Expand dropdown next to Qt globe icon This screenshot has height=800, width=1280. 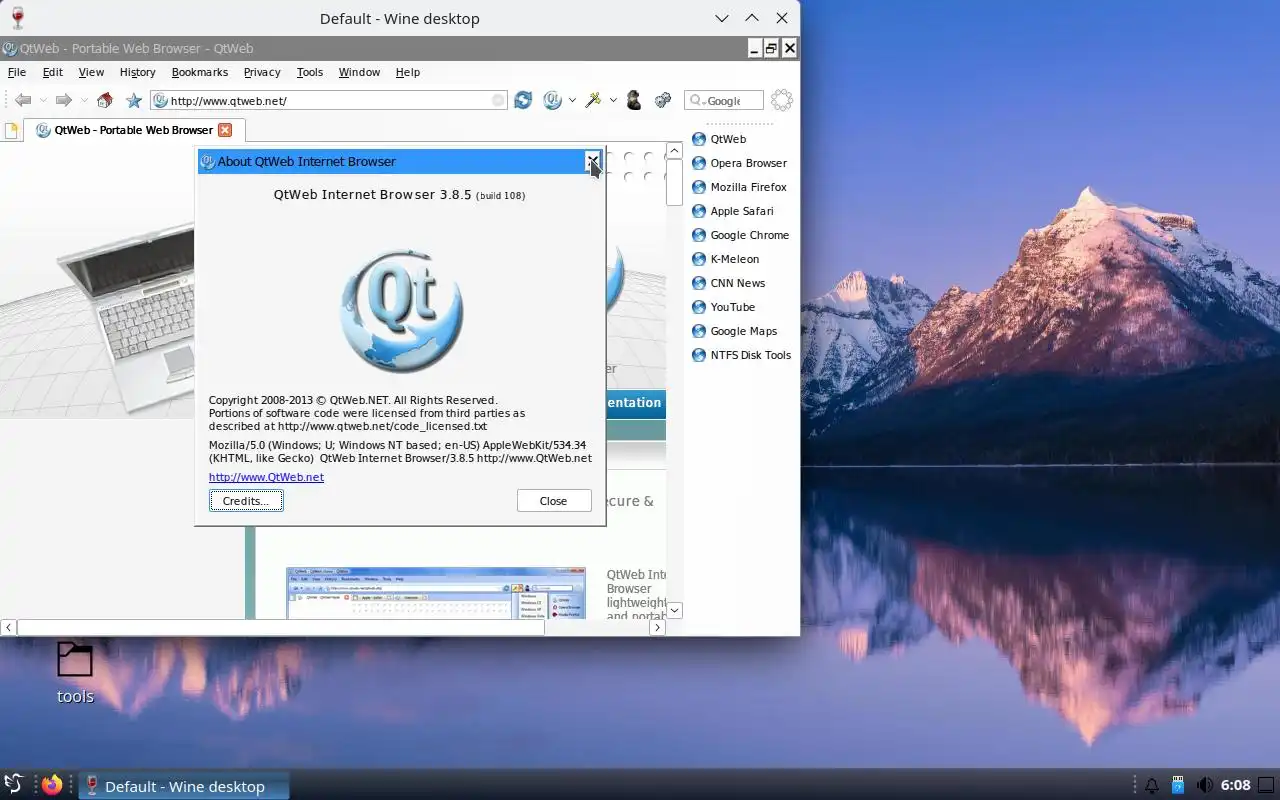pyautogui.click(x=572, y=101)
